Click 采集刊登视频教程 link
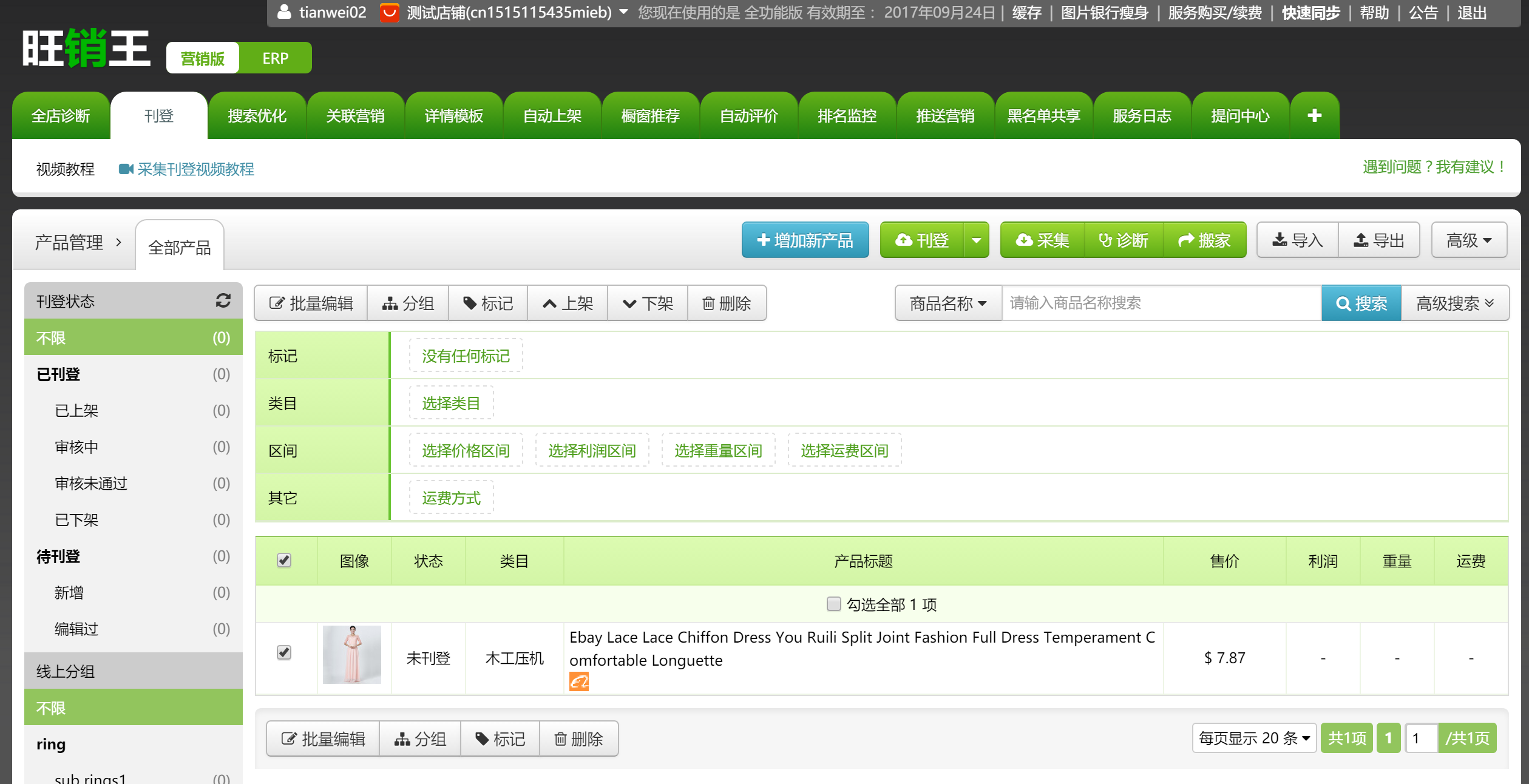The image size is (1529, 784). [195, 169]
